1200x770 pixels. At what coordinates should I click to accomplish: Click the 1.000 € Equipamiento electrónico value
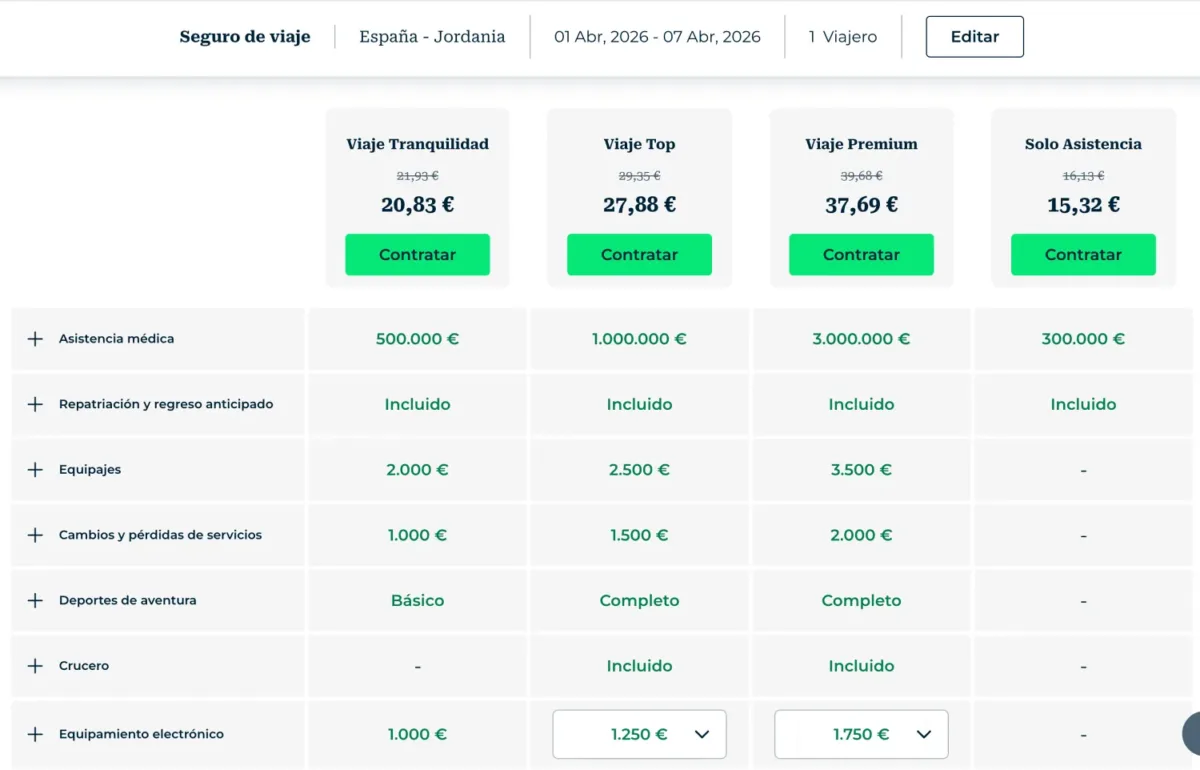(418, 734)
